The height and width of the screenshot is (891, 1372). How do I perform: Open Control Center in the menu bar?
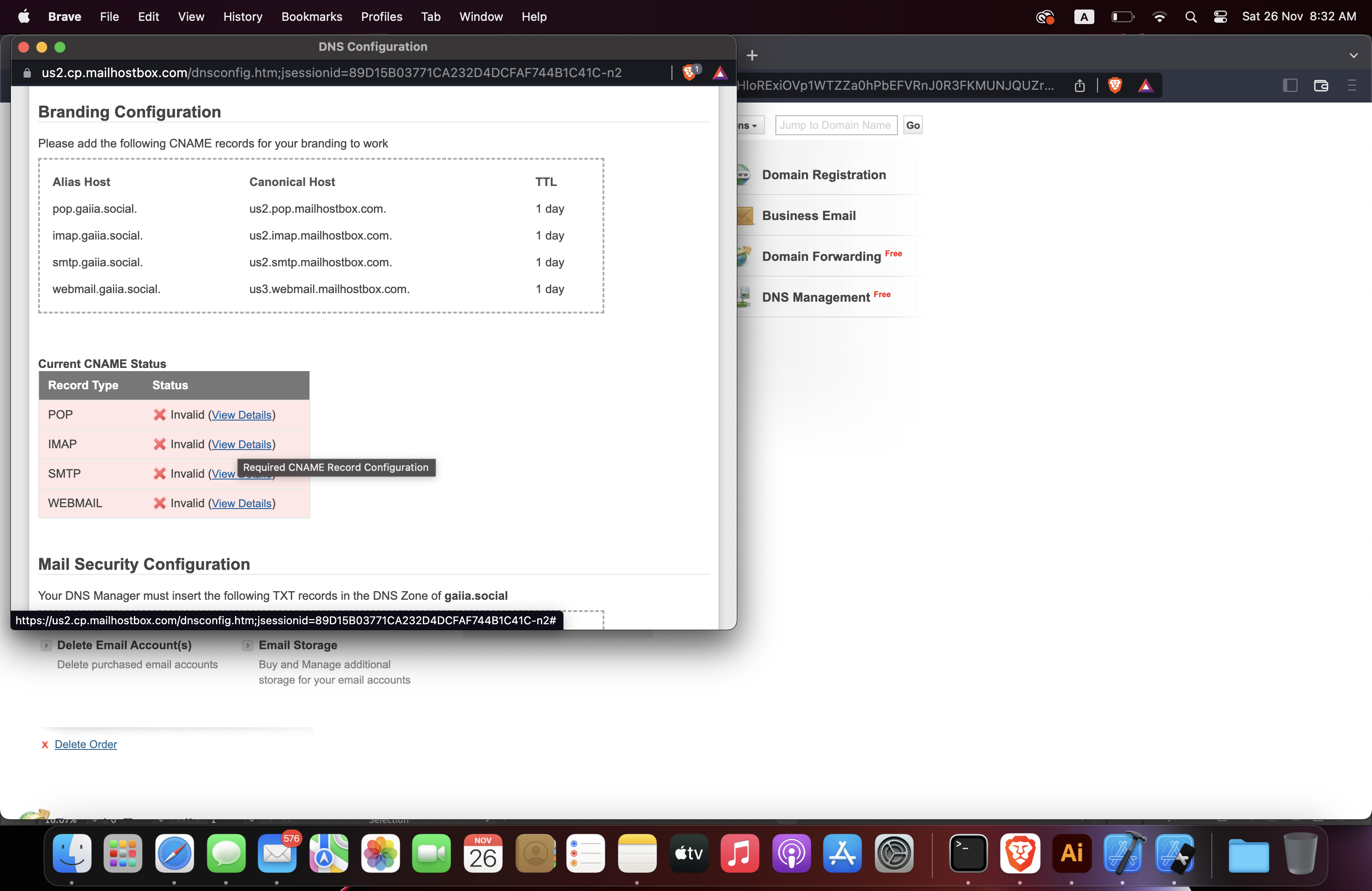point(1220,17)
